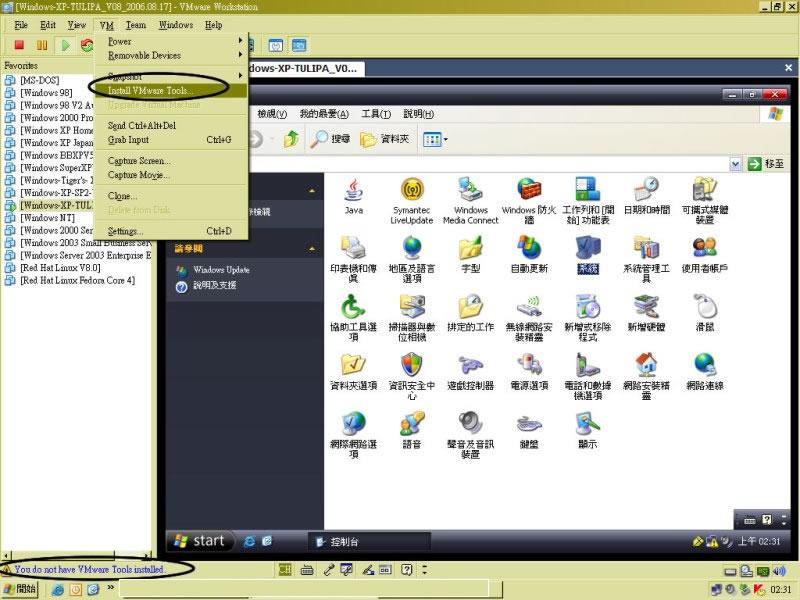800x600 pixels.
Task: Click the Windows Update link
Action: point(221,269)
